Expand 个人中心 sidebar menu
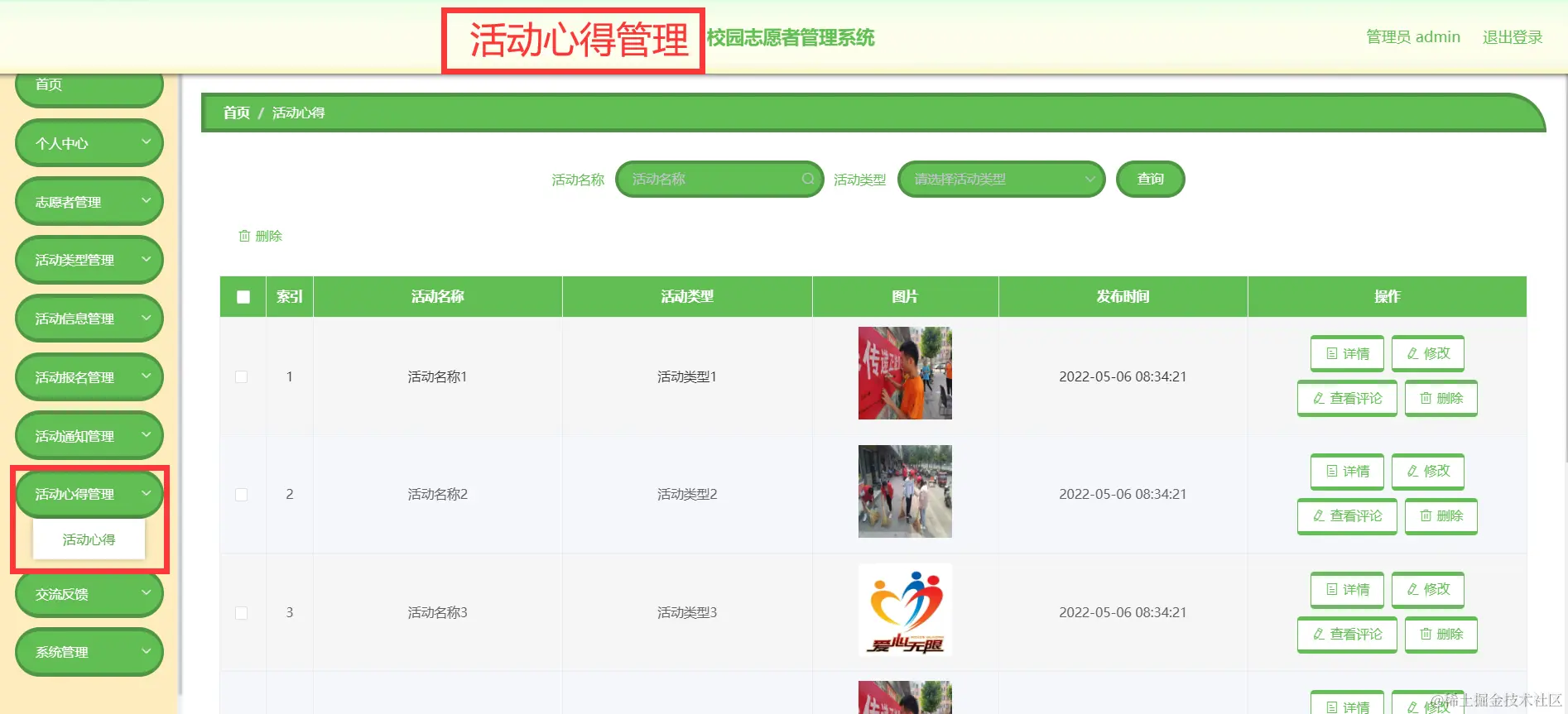Screen dimensions: 1568x714 click(89, 143)
